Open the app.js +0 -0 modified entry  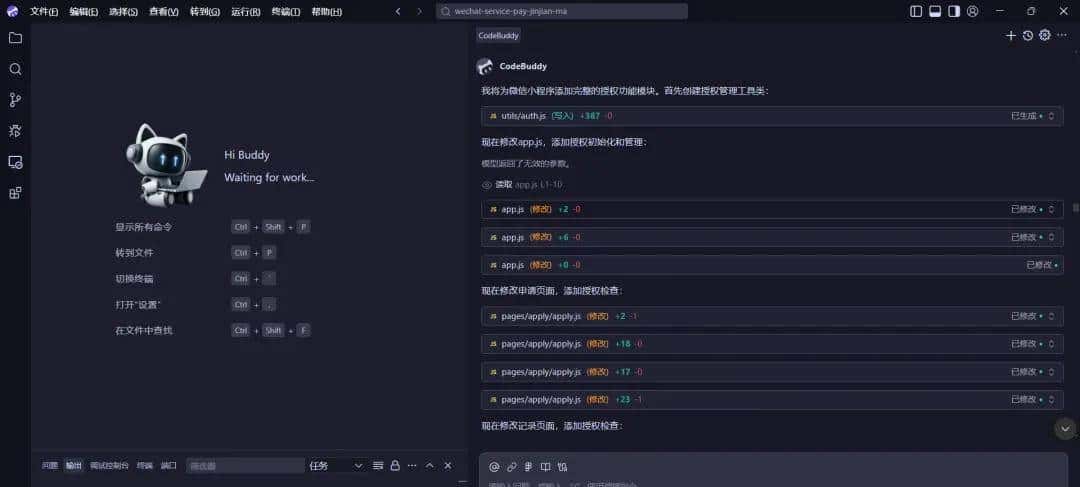coord(772,265)
